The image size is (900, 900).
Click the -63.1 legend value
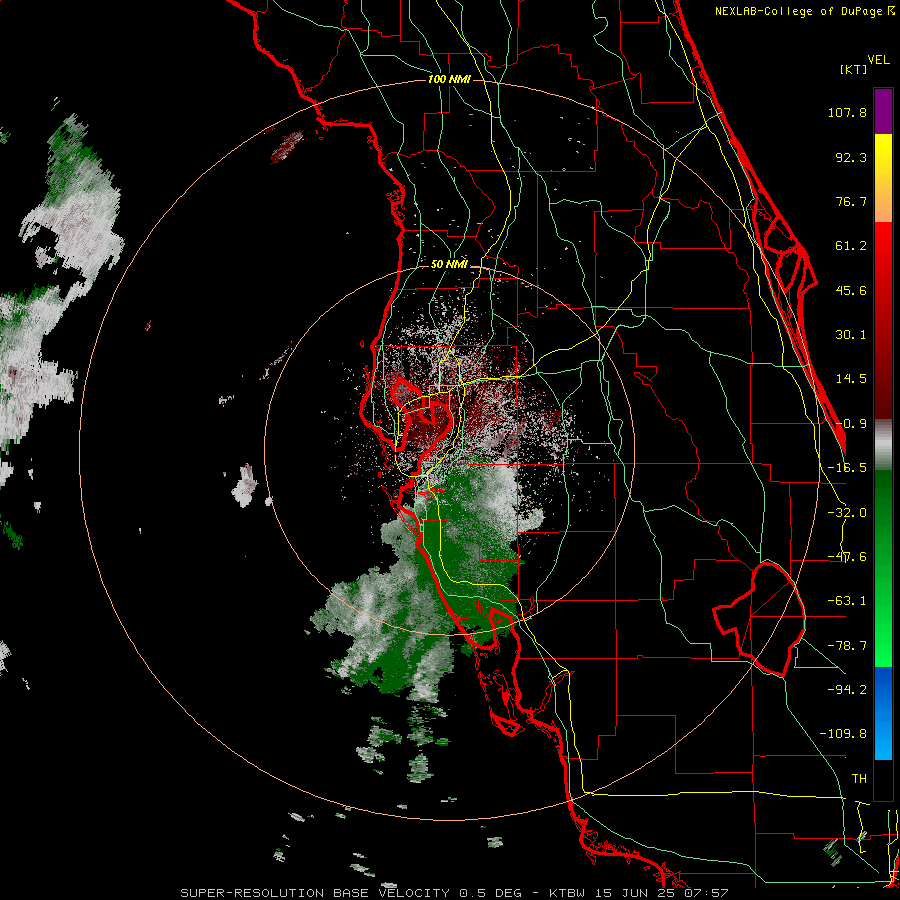847,601
